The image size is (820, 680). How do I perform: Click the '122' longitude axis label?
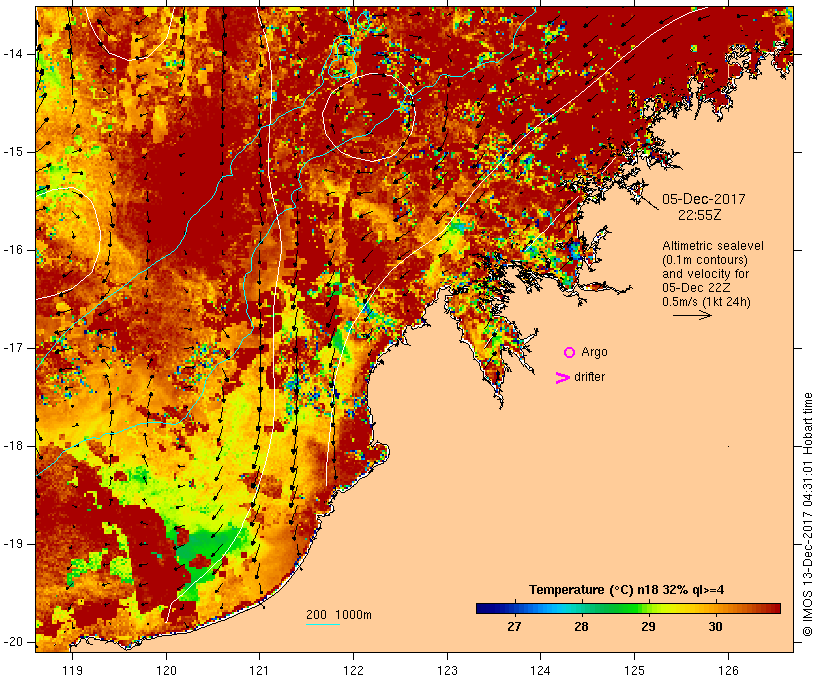(x=354, y=671)
